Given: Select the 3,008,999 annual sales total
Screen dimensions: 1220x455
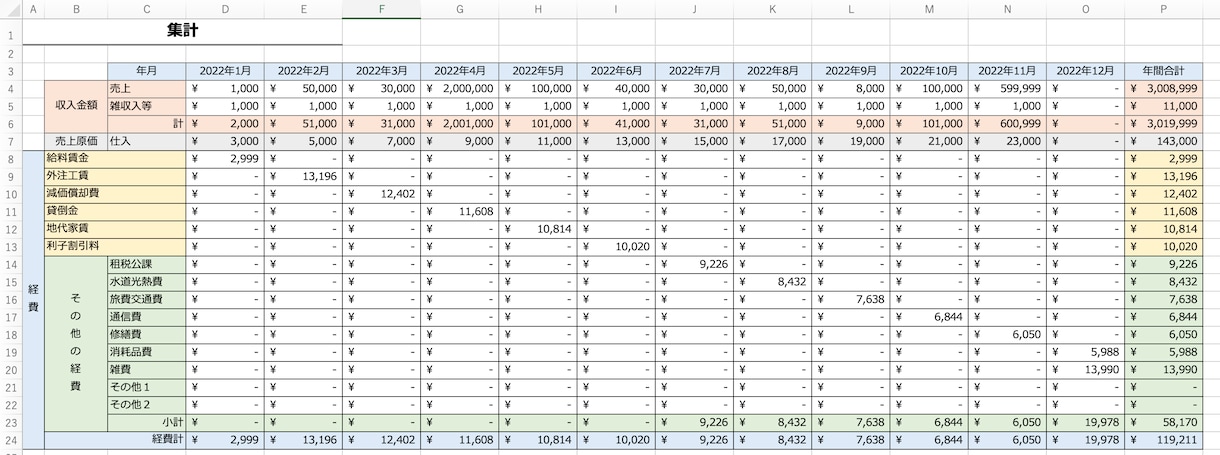Looking at the screenshot, I should click(1164, 89).
